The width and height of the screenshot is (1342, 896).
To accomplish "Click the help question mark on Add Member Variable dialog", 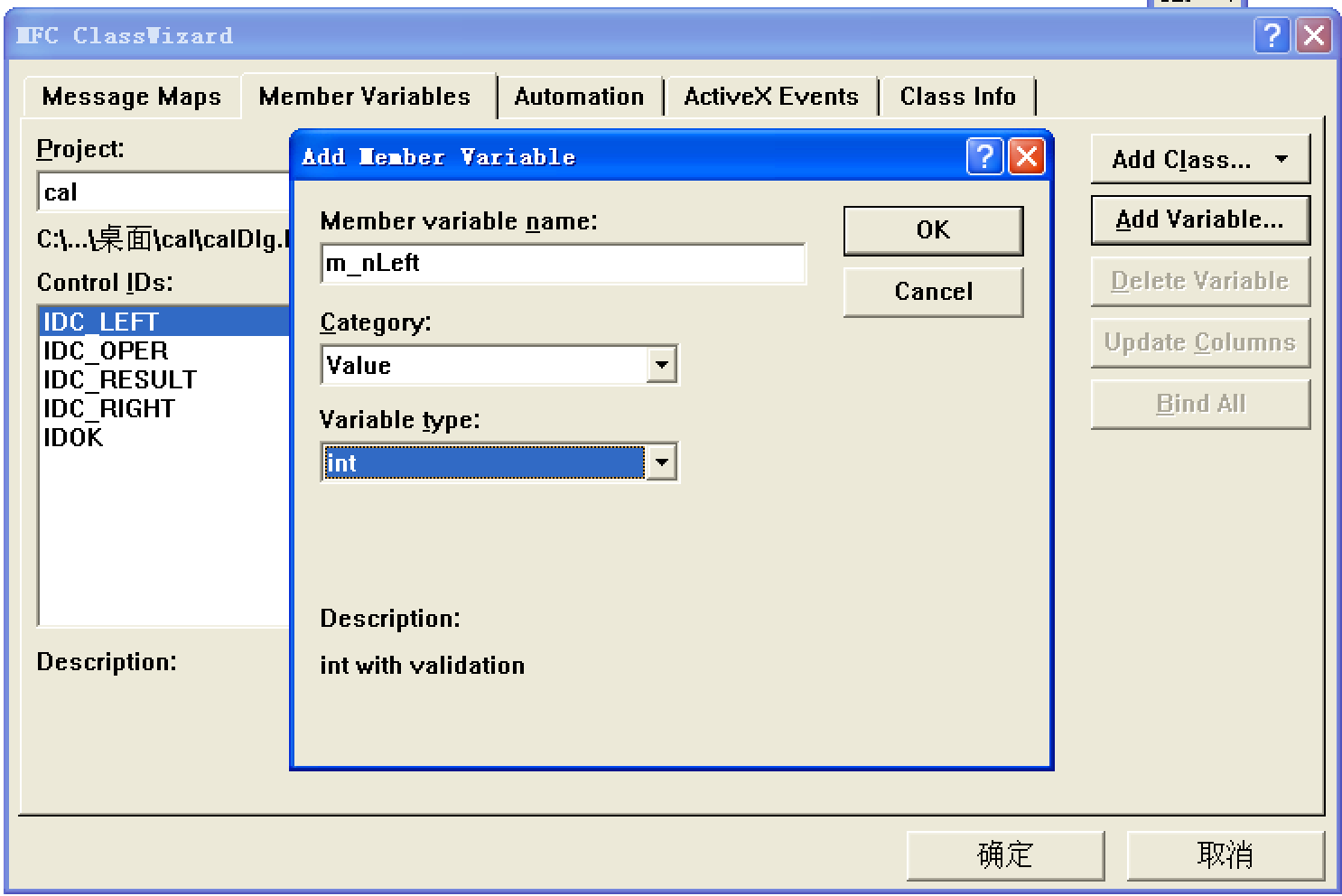I will pos(984,156).
